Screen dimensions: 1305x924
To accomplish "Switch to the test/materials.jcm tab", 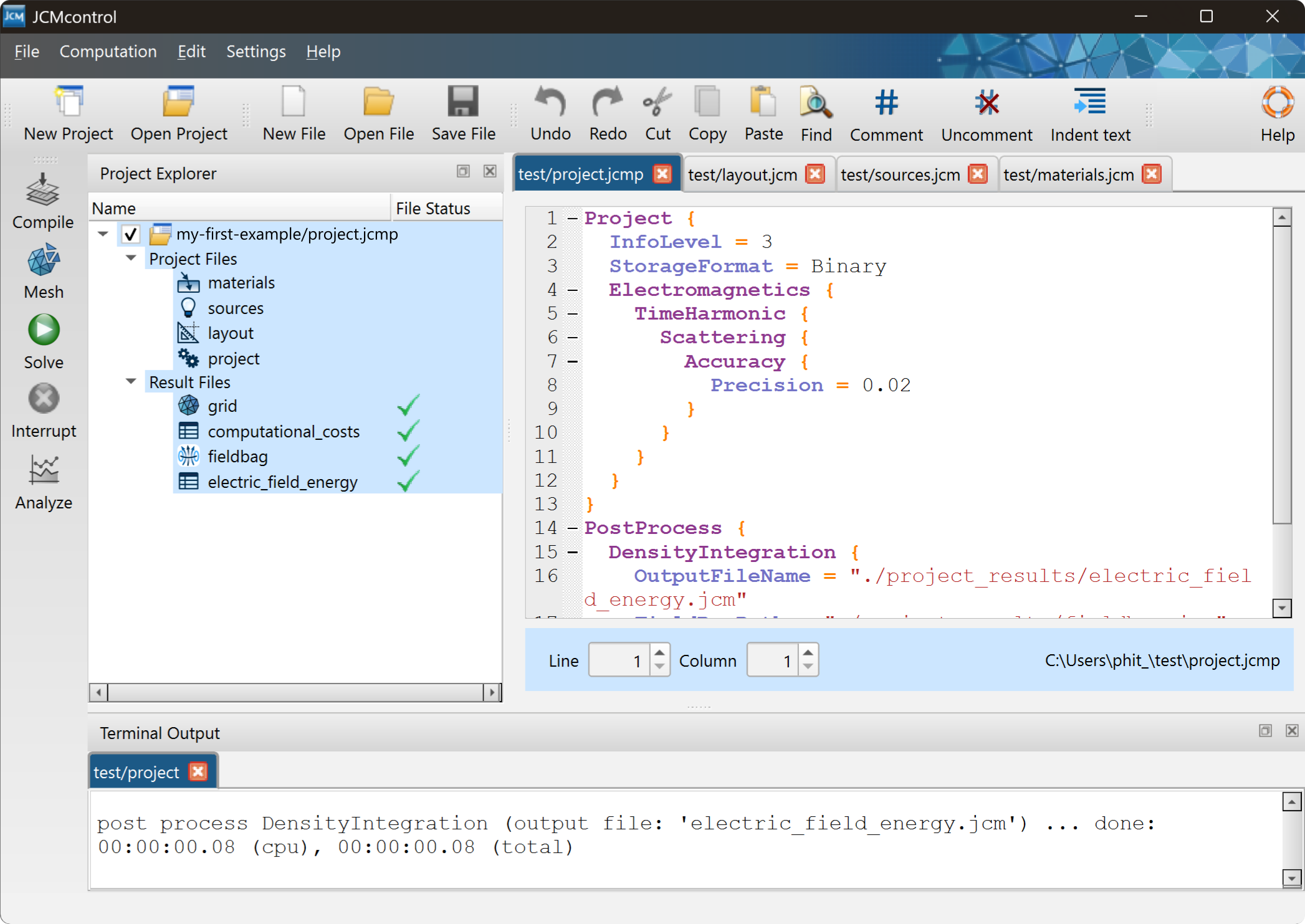I will [x=1068, y=174].
